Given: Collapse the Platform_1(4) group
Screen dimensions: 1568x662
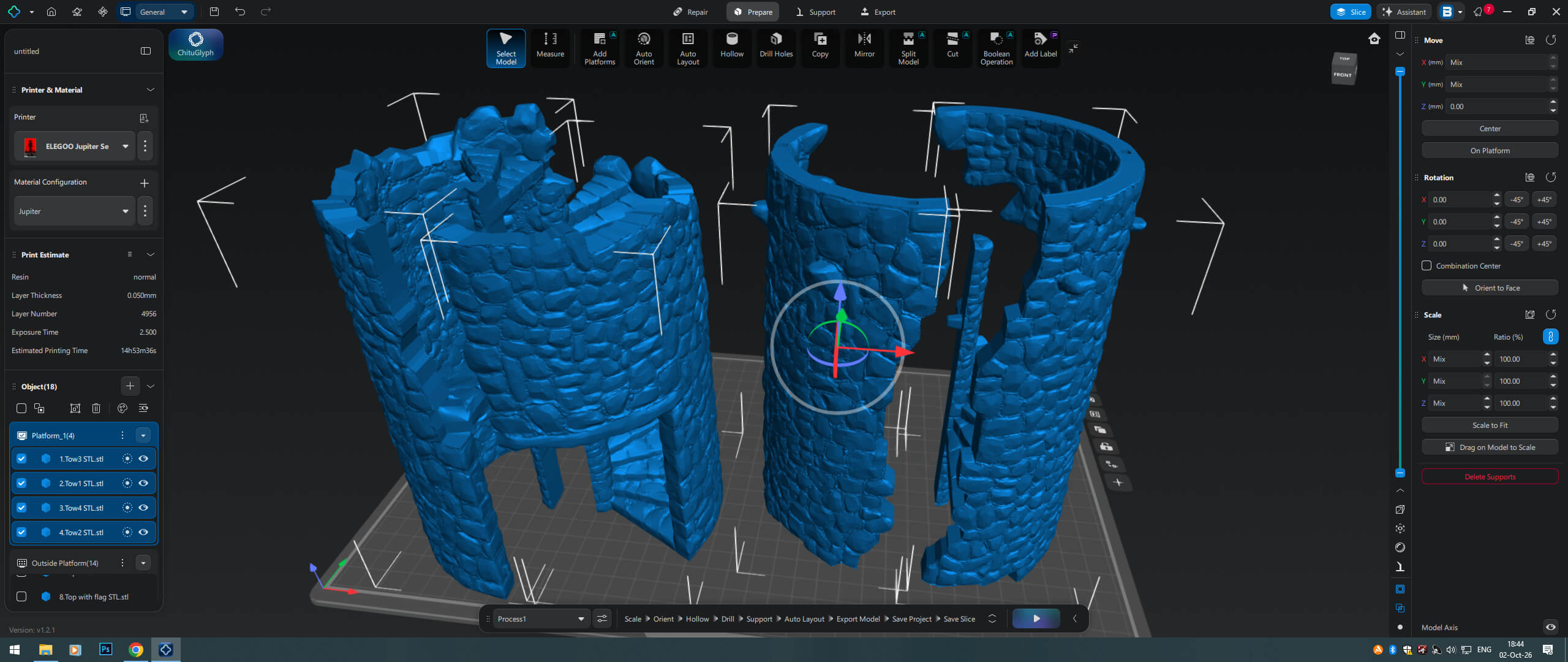Looking at the screenshot, I should [x=143, y=435].
